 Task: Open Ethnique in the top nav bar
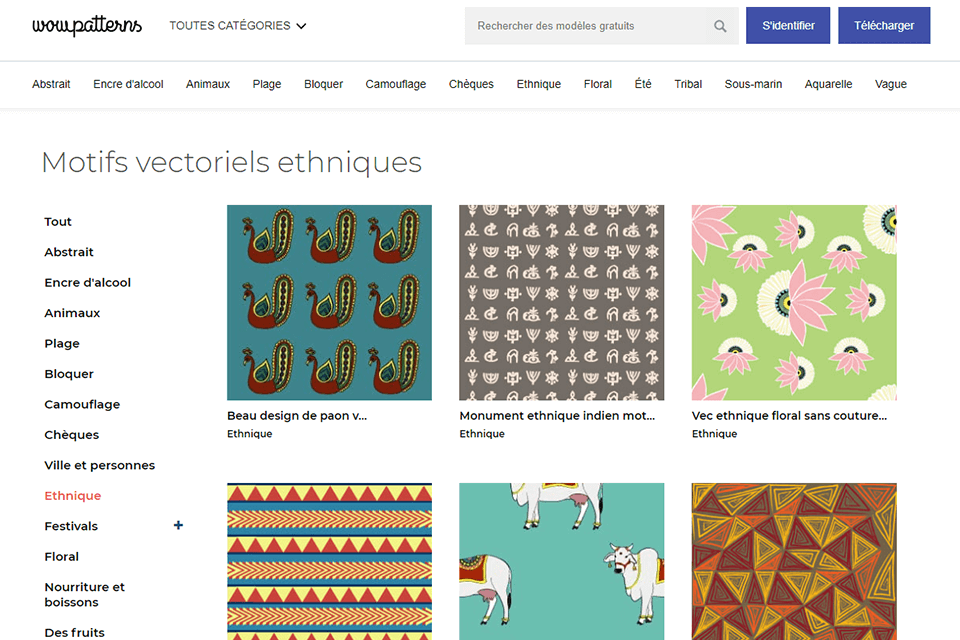pos(539,84)
